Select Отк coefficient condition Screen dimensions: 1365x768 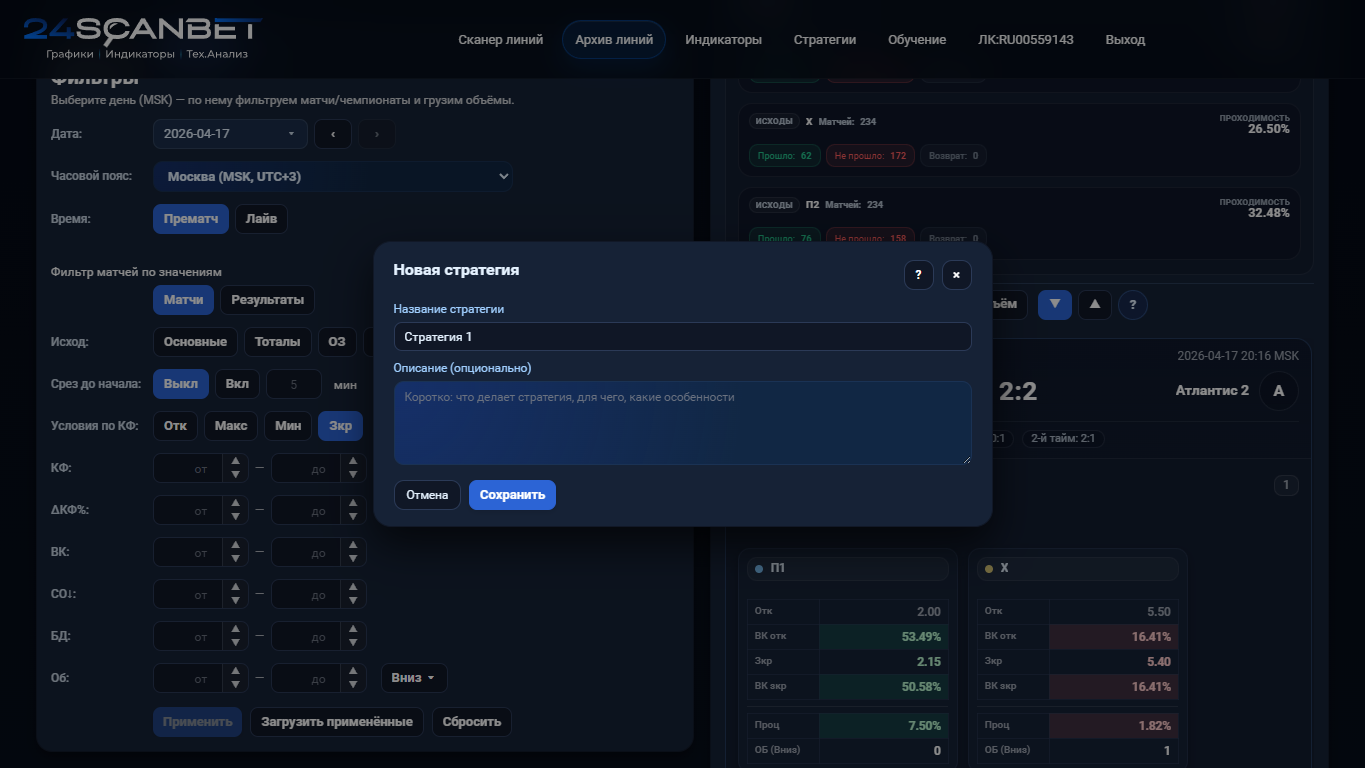[x=175, y=426]
